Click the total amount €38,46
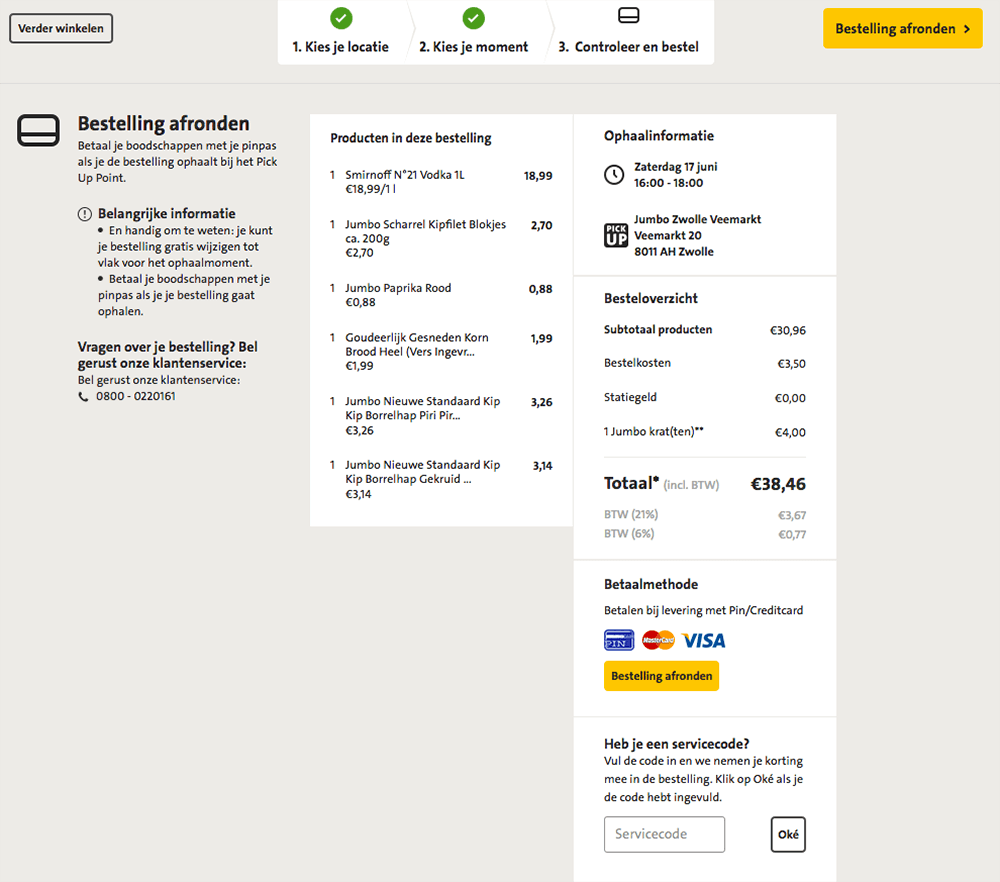Screen dimensions: 1000x882 [x=778, y=484]
